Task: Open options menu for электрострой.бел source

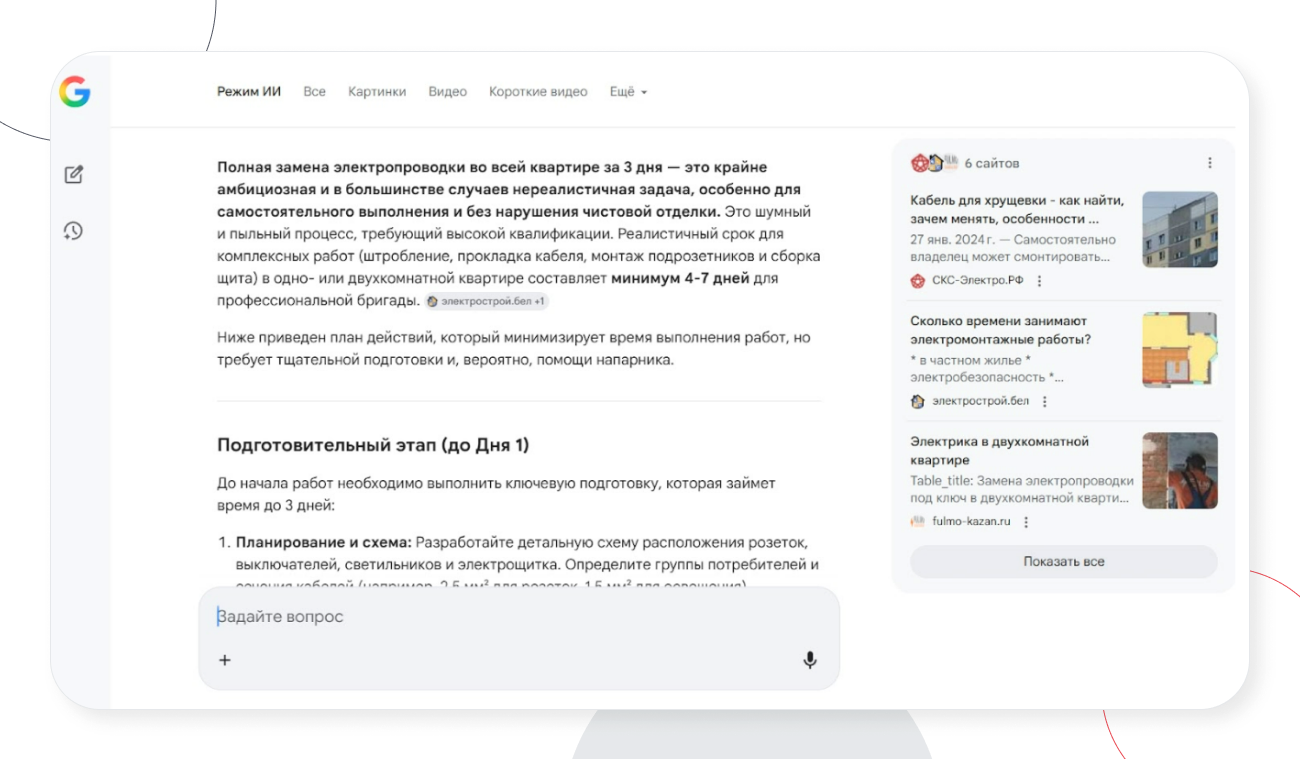Action: (x=1045, y=401)
